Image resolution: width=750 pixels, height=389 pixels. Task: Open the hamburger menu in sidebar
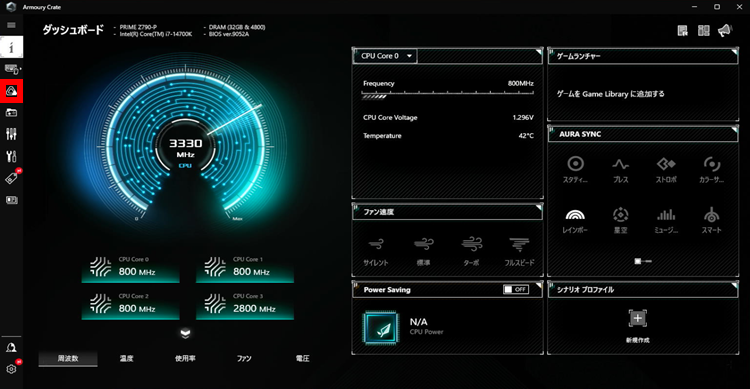coord(11,25)
